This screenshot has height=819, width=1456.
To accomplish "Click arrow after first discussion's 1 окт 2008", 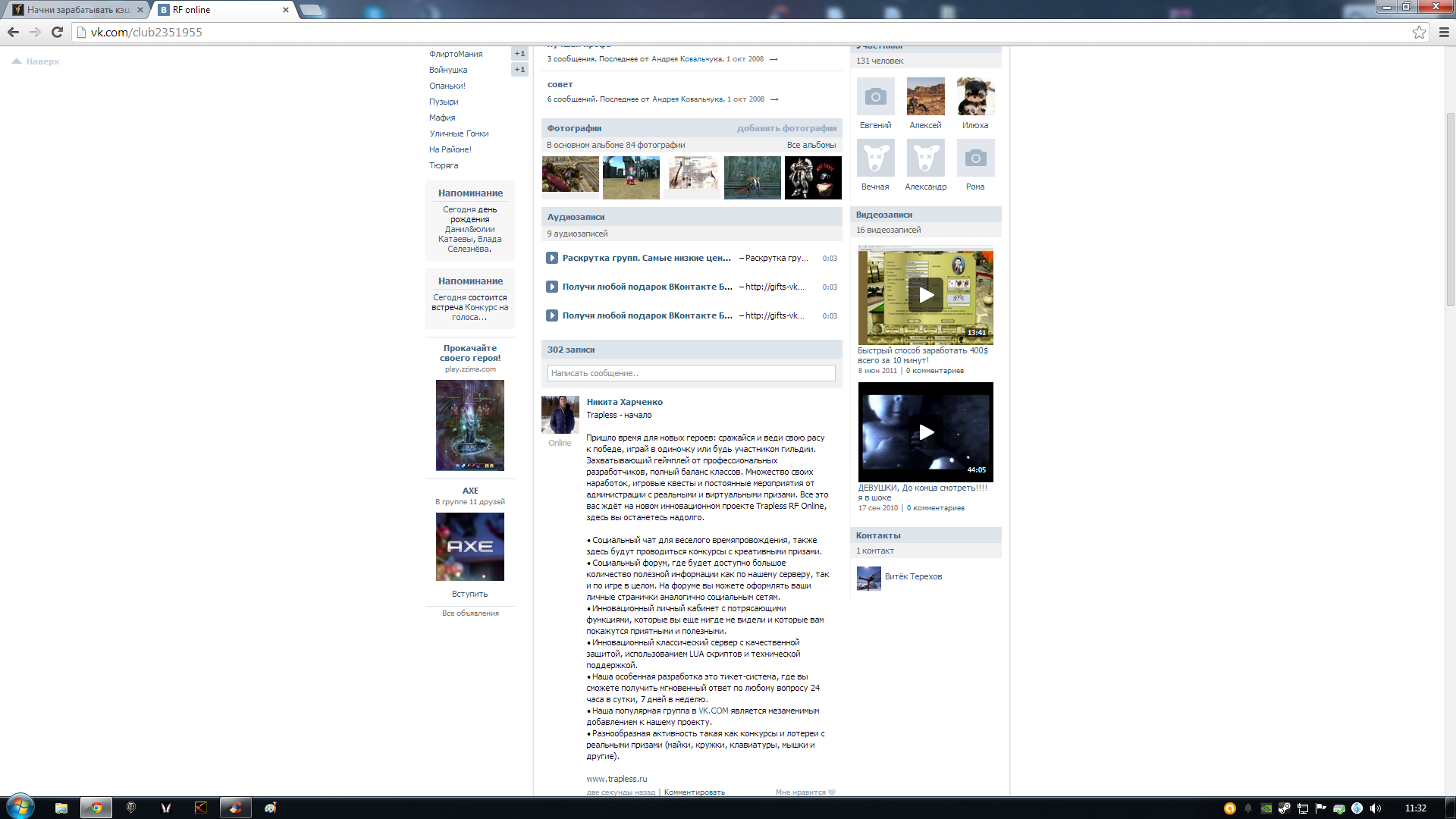I will coord(773,59).
